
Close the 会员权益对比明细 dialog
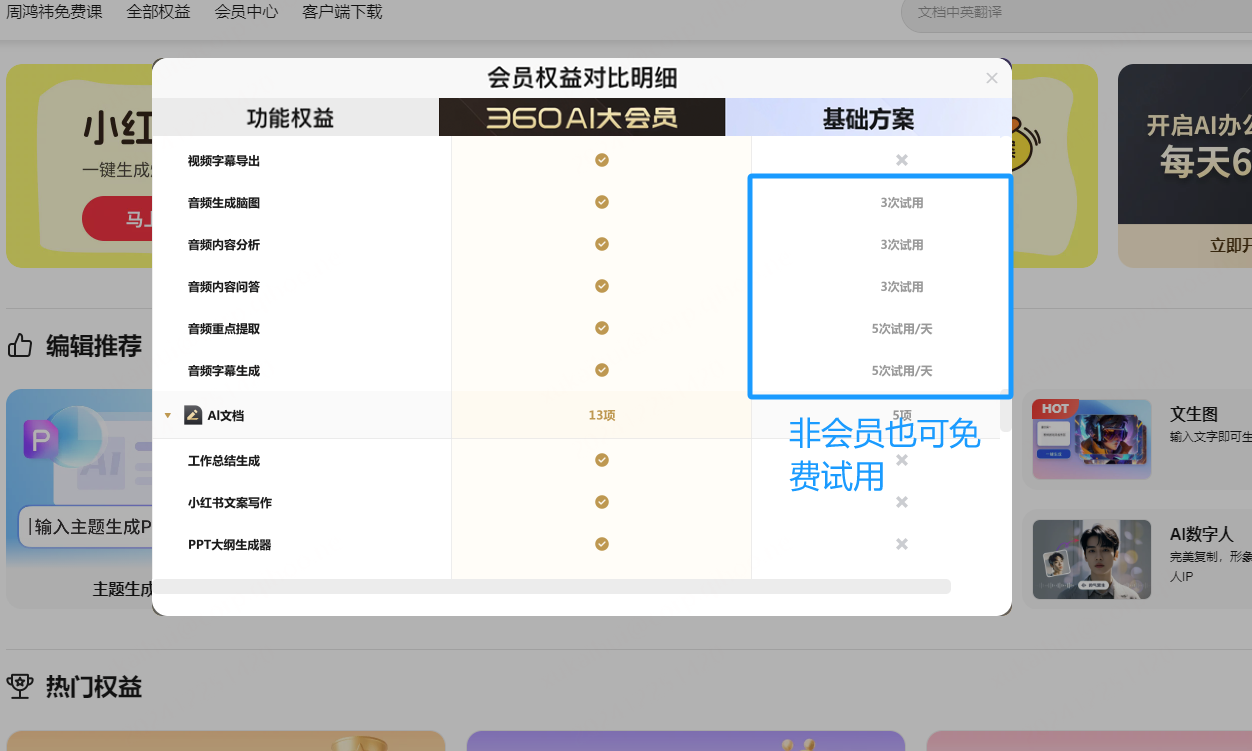pos(992,78)
